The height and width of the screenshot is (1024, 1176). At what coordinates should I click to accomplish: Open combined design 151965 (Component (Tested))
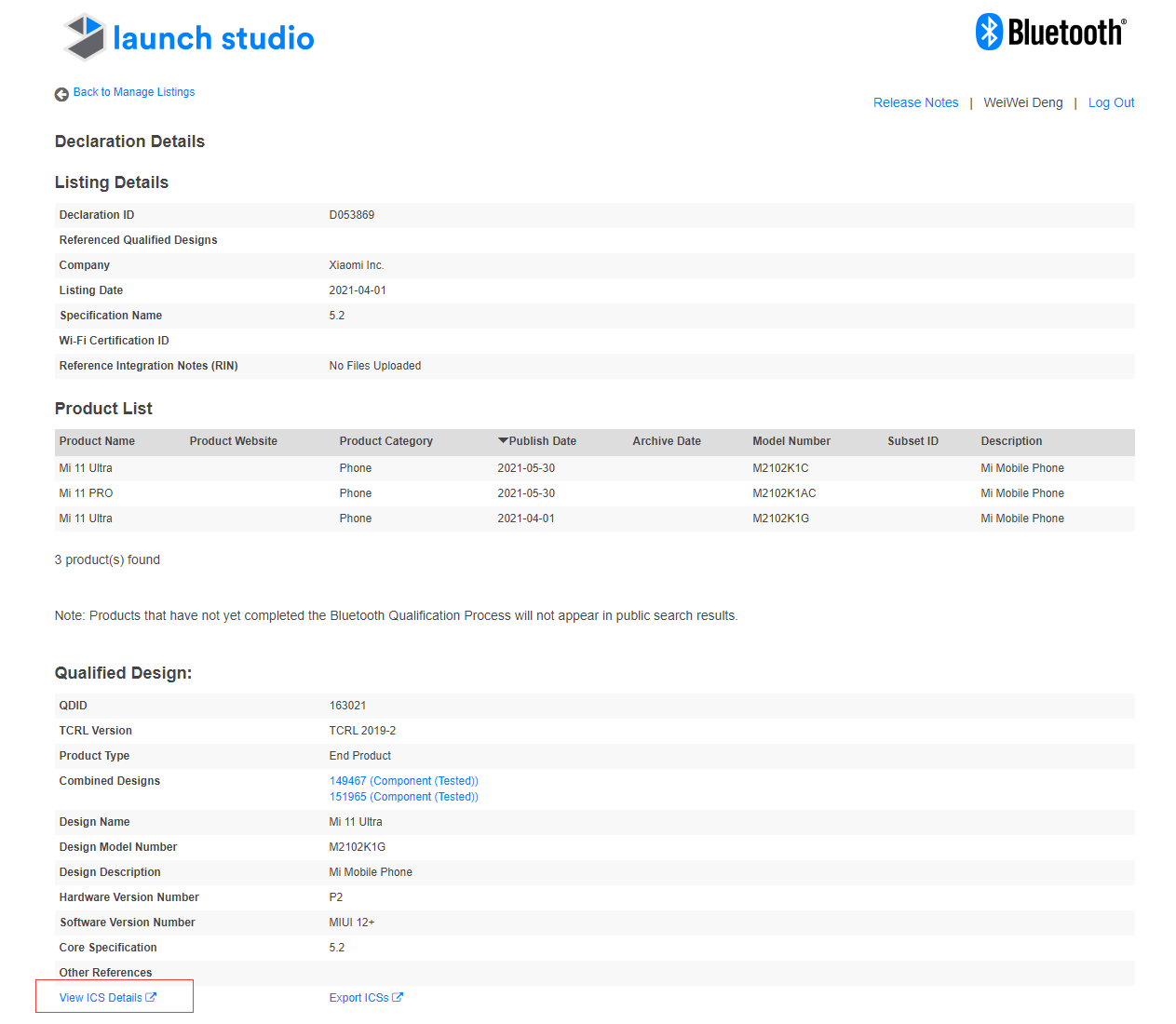(403, 797)
